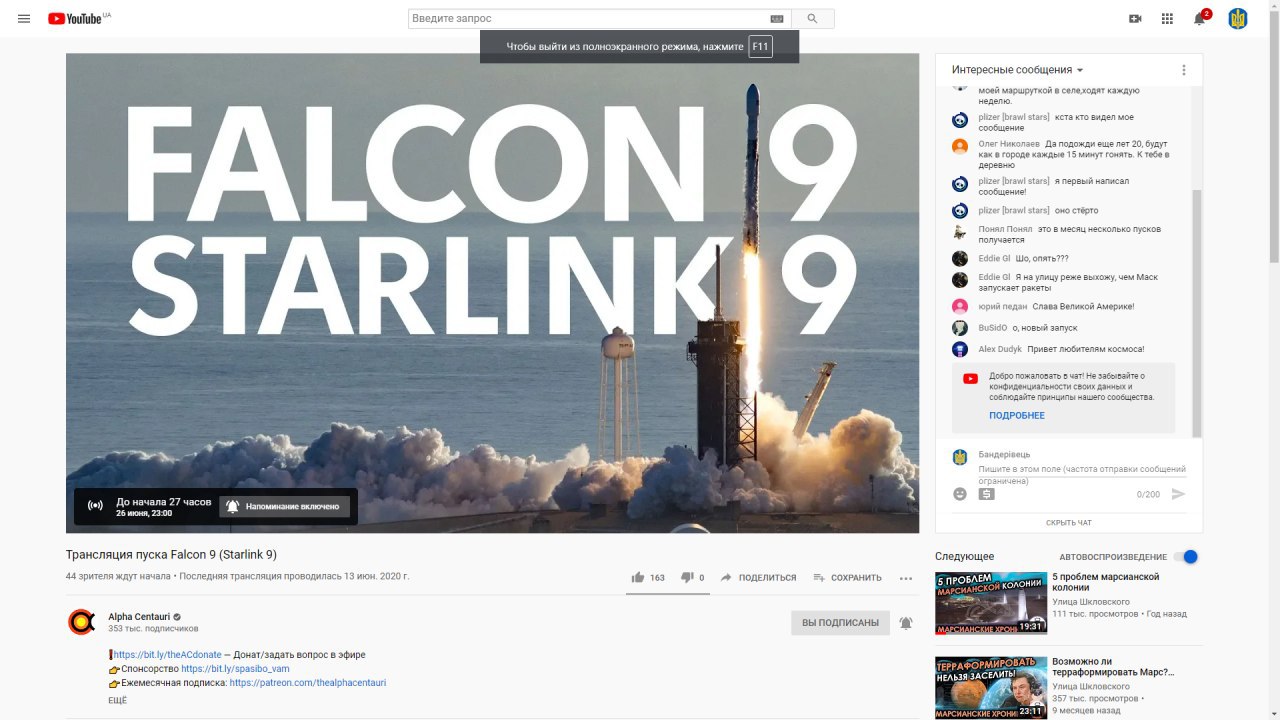
Task: Click the search magnifier button
Action: [812, 18]
